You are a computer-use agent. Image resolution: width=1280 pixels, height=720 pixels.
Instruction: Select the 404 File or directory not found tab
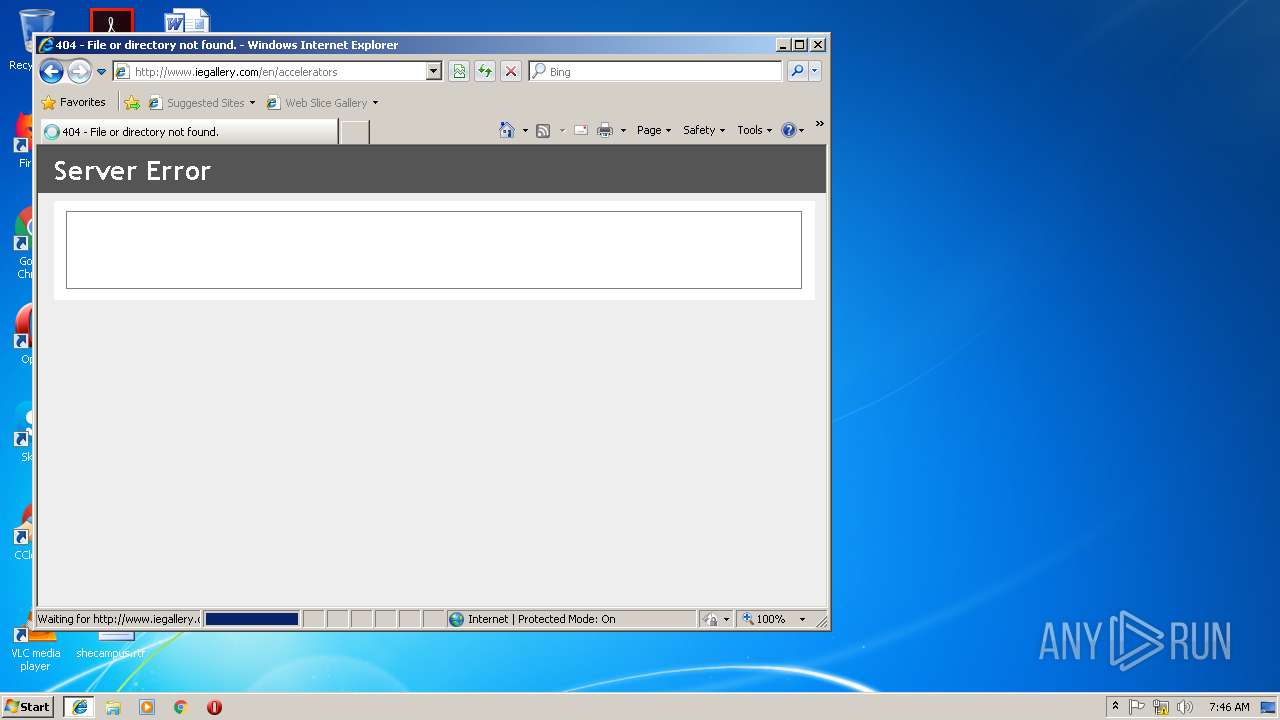coord(188,131)
